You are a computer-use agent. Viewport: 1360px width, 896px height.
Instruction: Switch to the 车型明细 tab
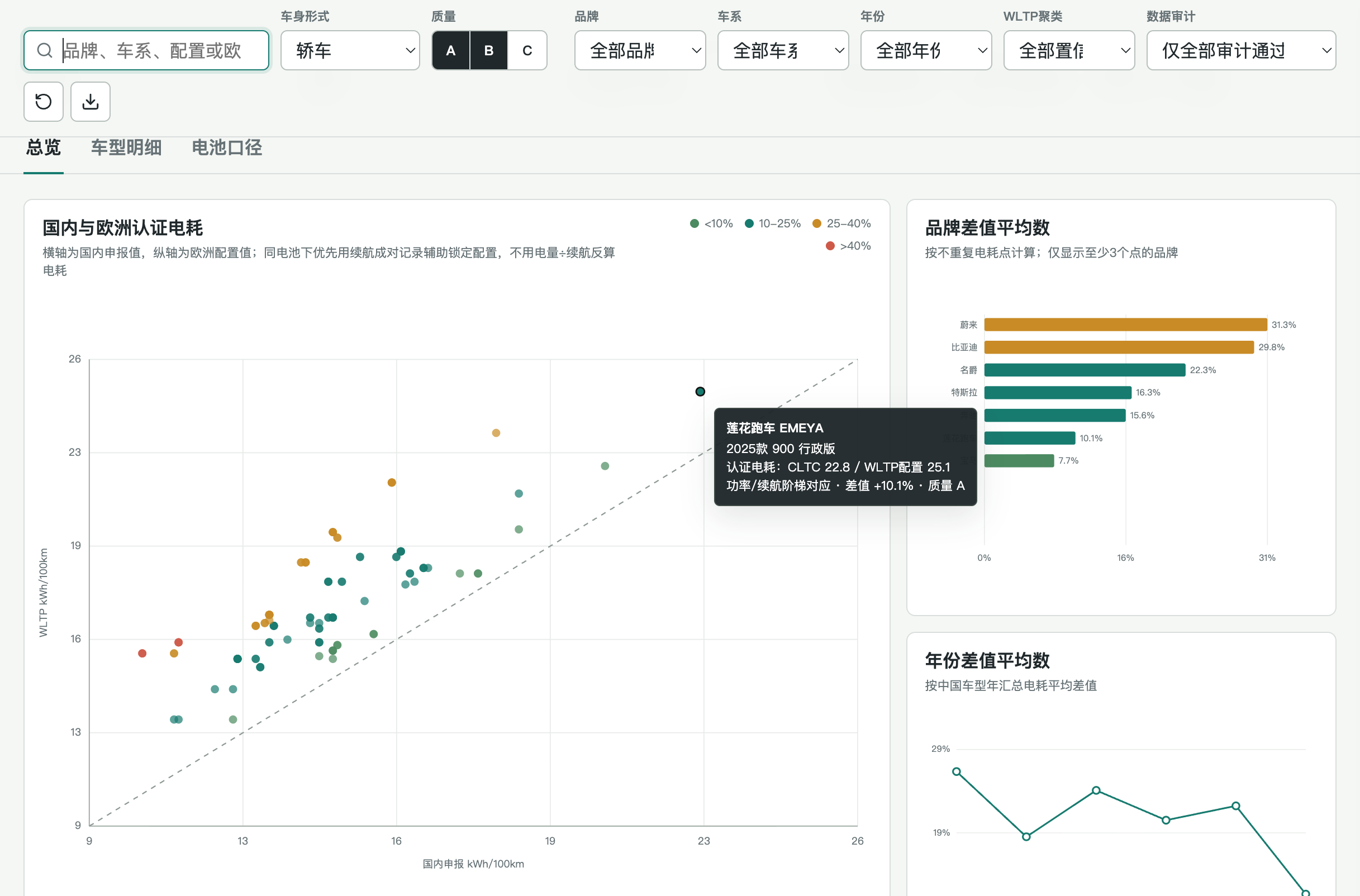(126, 148)
